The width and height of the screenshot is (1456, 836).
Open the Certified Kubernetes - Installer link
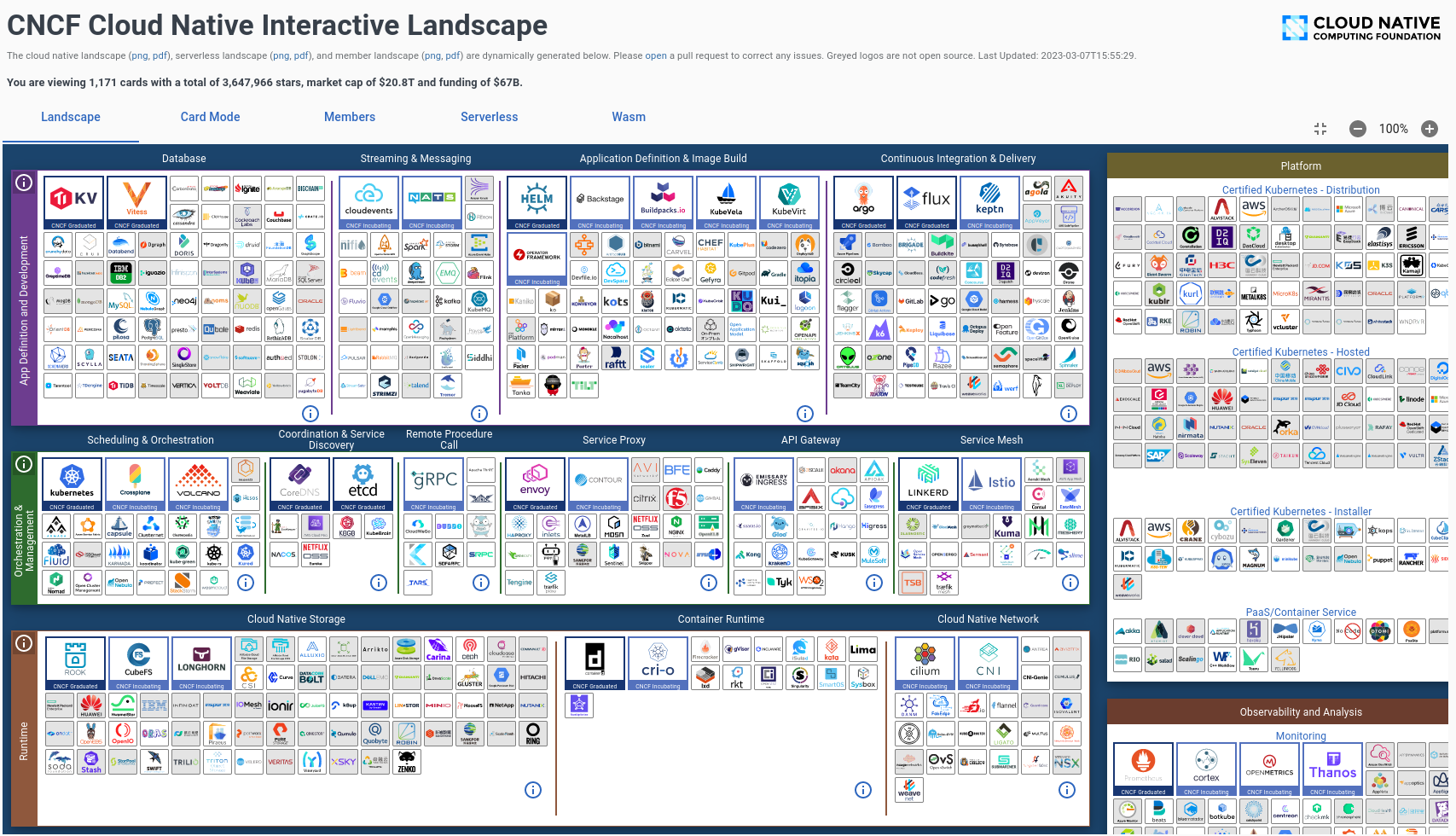[1301, 512]
